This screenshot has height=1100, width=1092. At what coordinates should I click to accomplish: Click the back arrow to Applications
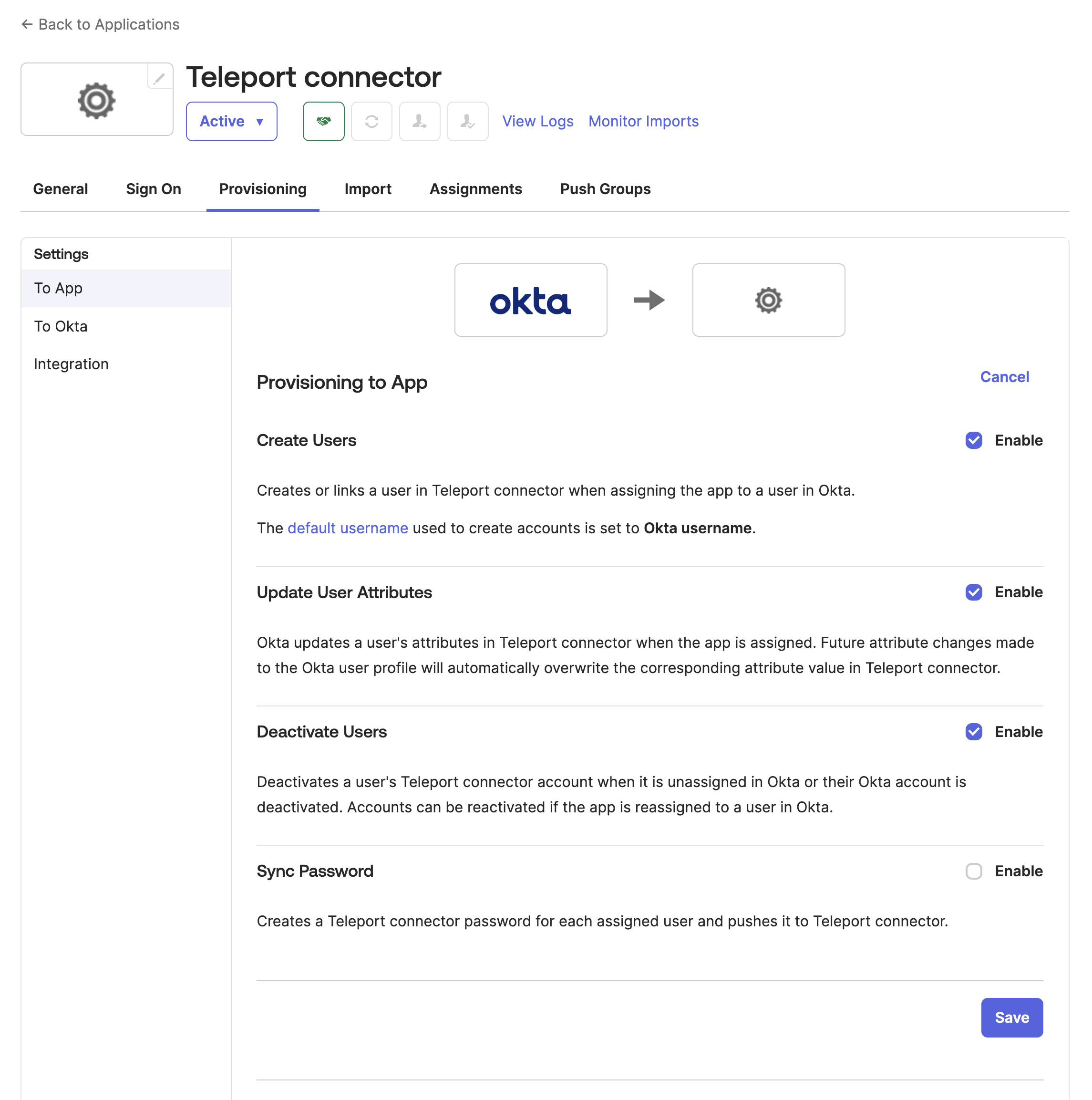26,24
